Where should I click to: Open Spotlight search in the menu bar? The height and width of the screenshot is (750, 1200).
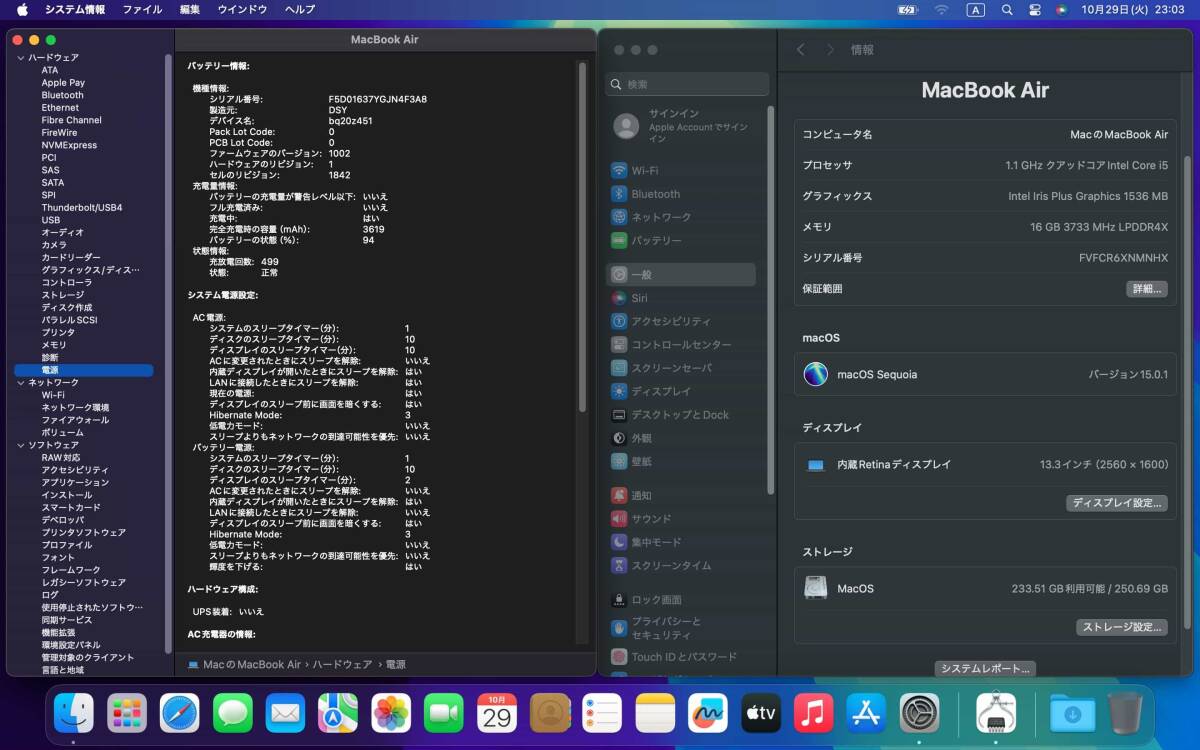point(1007,9)
